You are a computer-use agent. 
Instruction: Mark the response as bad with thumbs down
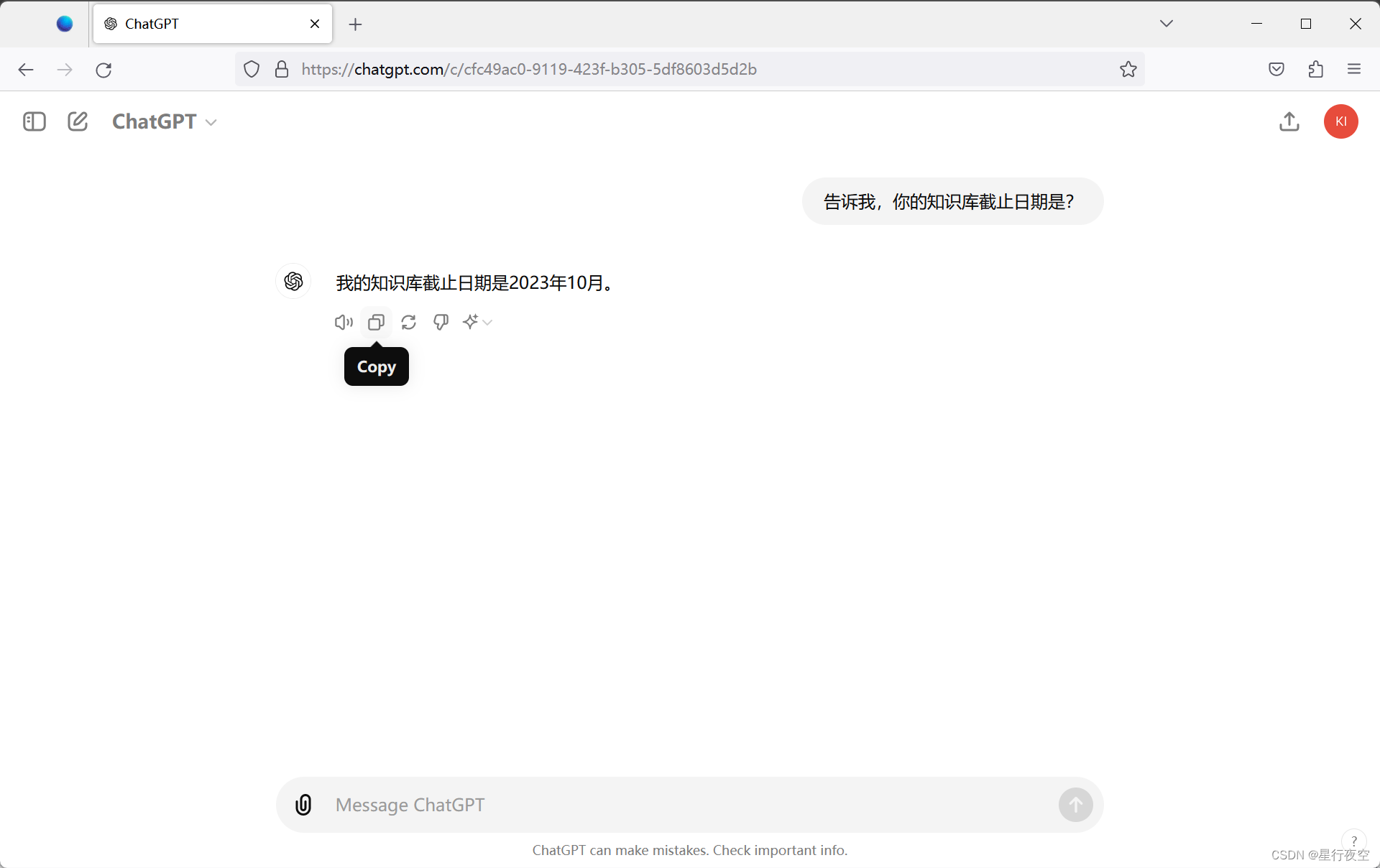(x=441, y=322)
